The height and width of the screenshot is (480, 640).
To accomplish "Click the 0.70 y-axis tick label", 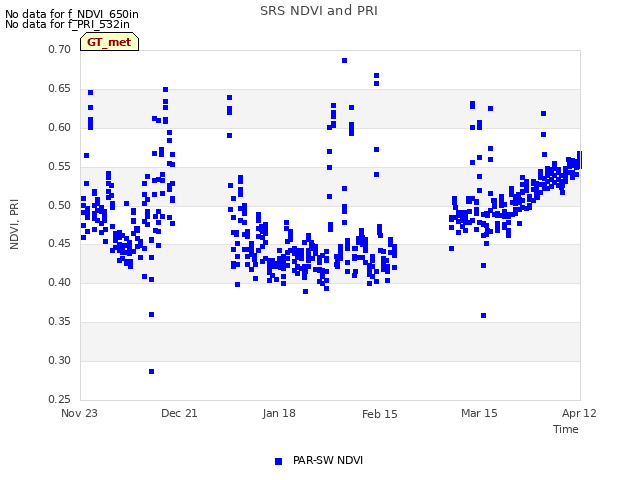I will (x=60, y=49).
